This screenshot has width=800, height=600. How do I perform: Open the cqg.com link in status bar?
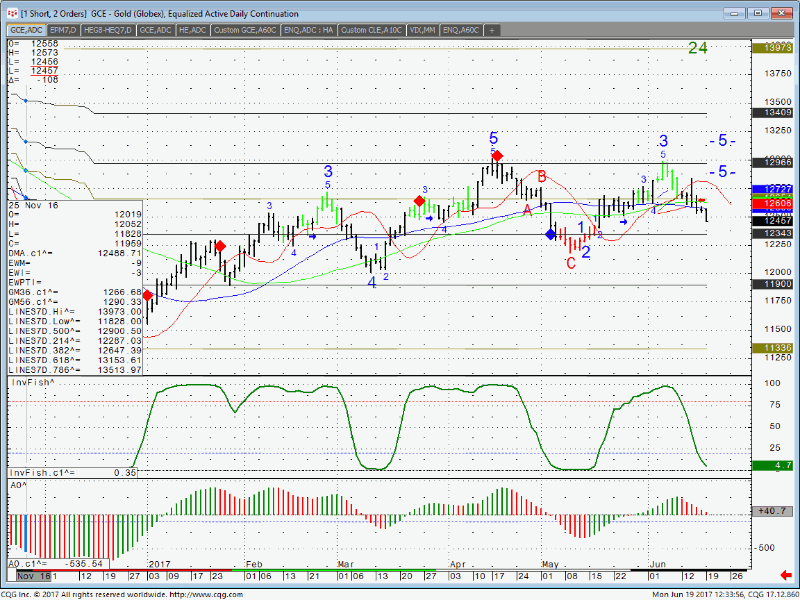point(206,594)
